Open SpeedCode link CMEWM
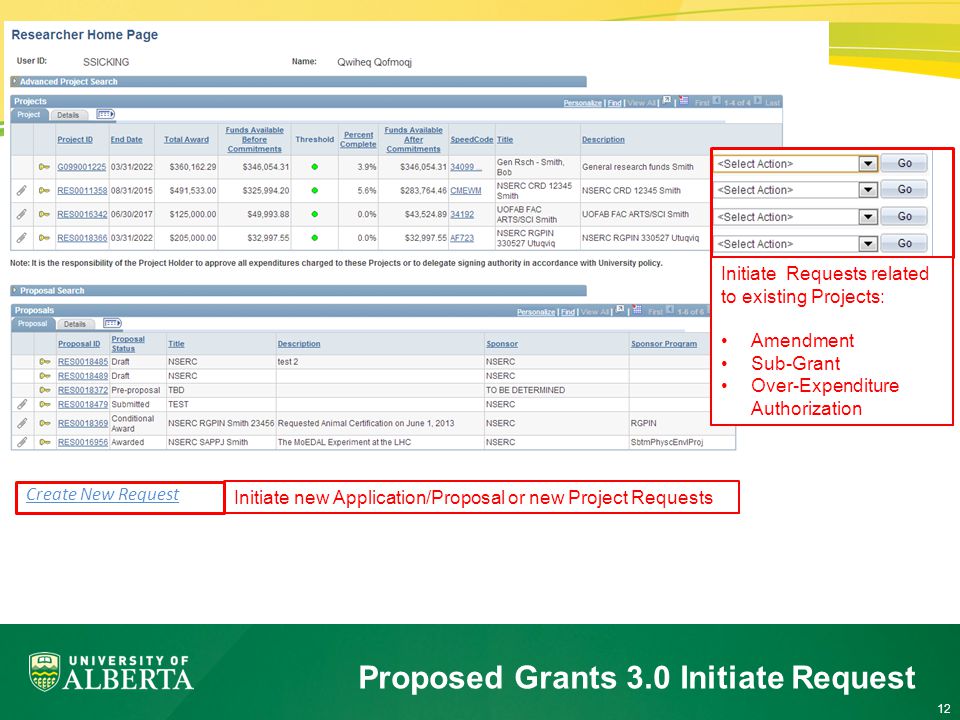960x720 pixels. (x=465, y=190)
